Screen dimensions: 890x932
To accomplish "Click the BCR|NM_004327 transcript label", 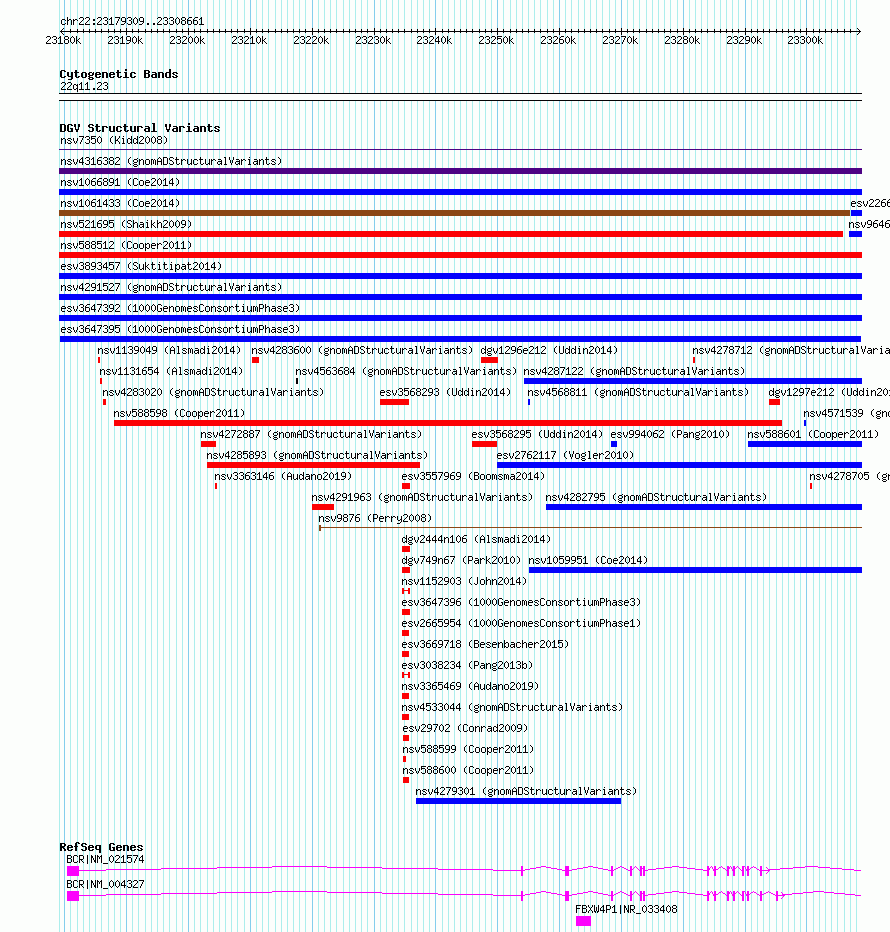I will tap(105, 884).
